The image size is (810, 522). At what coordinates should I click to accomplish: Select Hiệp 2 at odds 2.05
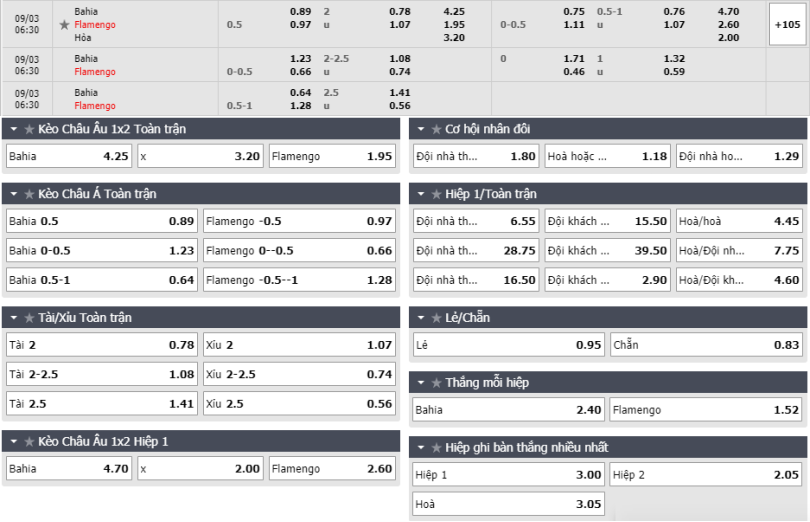tap(706, 475)
